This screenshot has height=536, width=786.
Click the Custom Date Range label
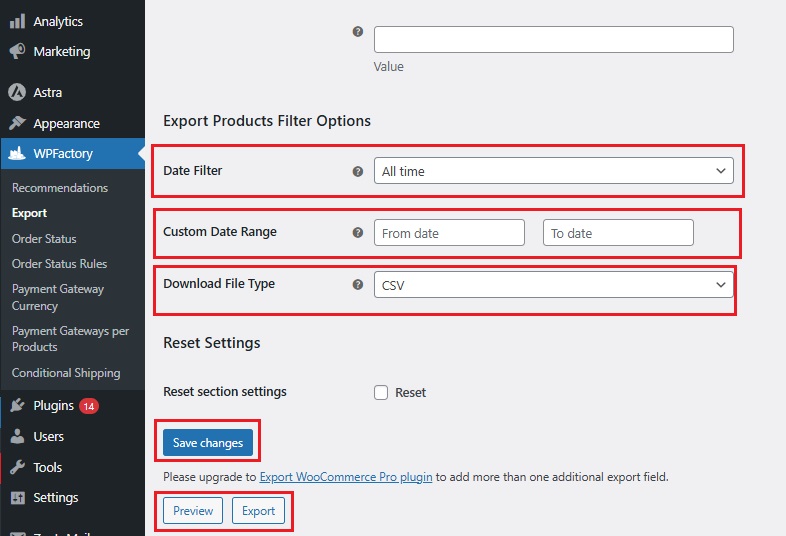click(x=220, y=232)
